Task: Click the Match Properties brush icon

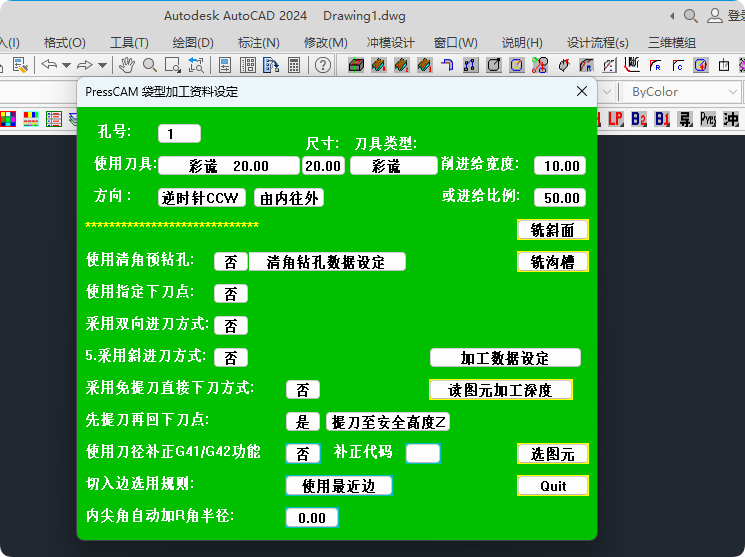Action: pos(20,65)
